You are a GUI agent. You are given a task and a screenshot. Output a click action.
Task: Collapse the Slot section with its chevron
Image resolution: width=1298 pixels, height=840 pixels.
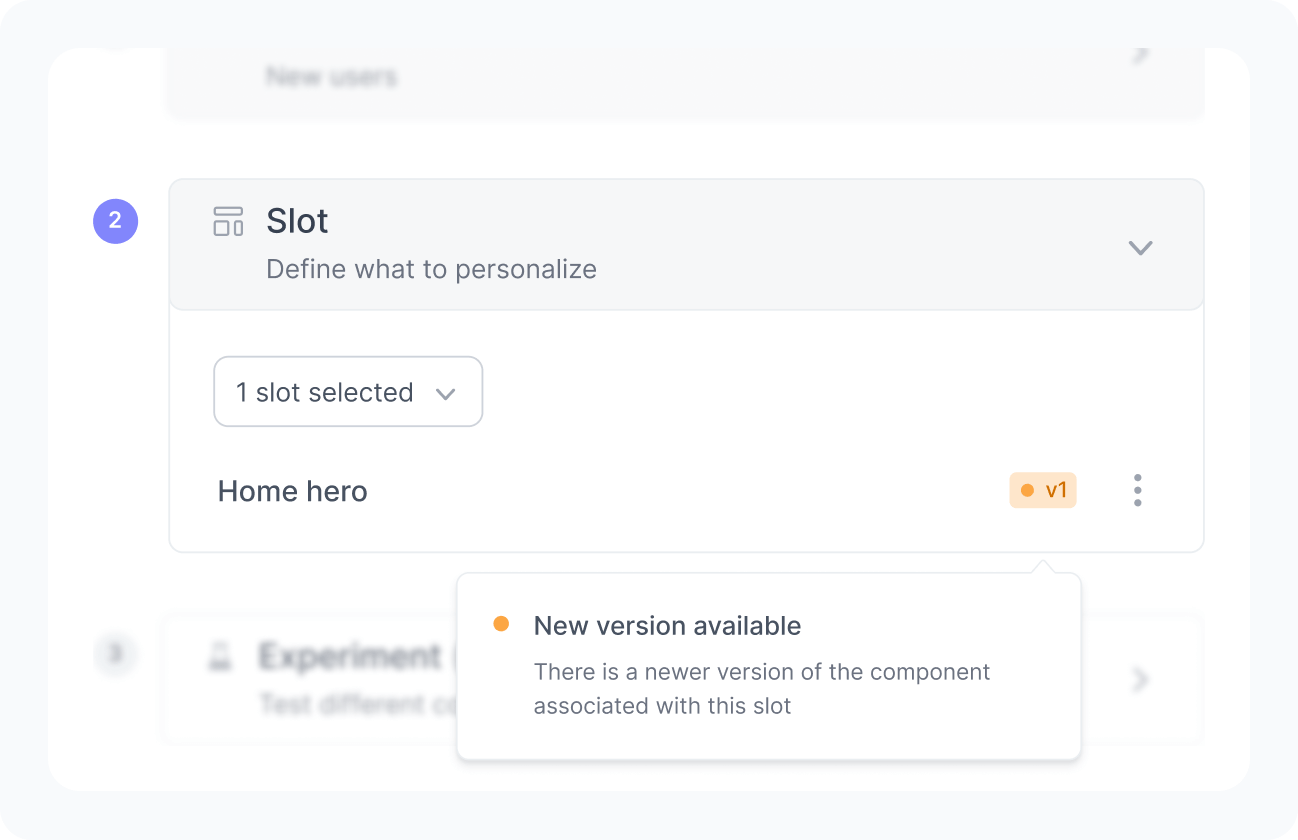[1140, 247]
